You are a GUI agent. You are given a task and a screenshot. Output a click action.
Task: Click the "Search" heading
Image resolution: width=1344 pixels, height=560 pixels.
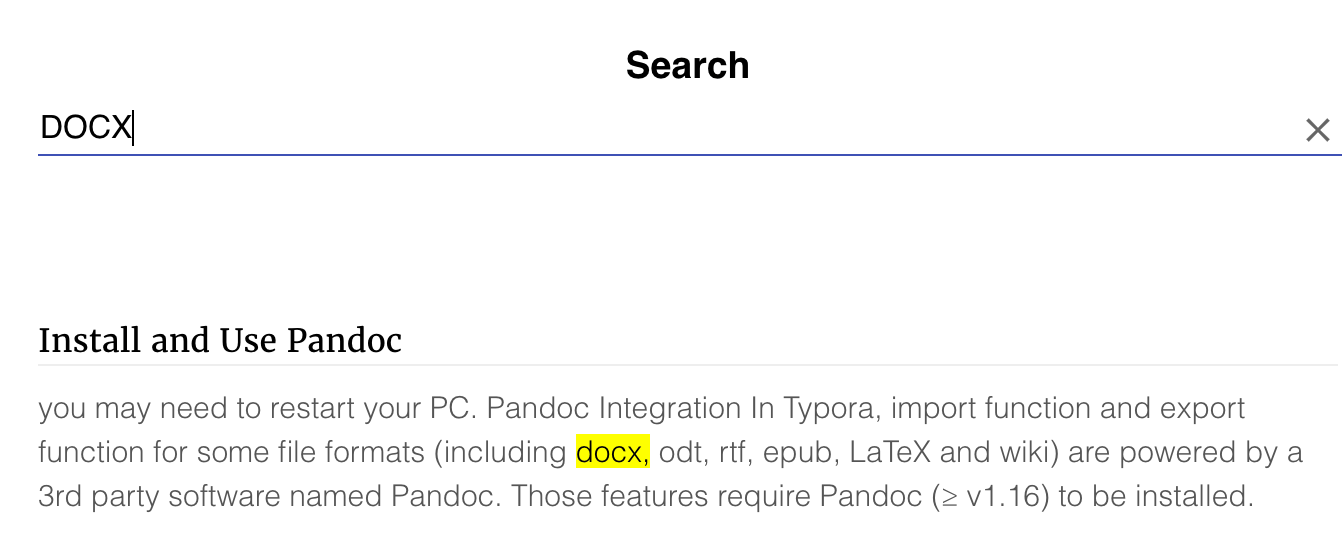tap(687, 66)
